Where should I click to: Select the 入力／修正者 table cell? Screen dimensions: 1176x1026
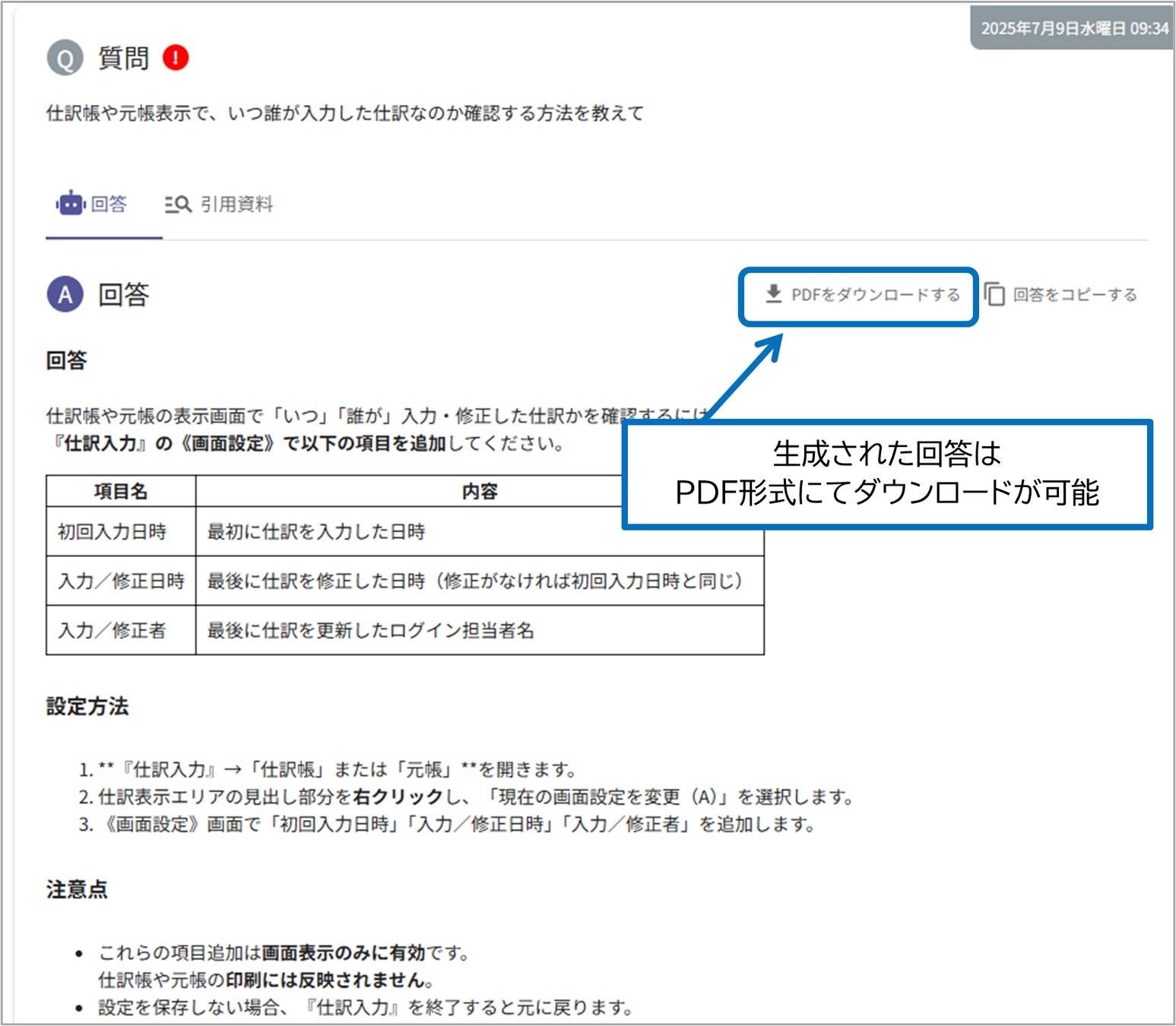pyautogui.click(x=113, y=630)
